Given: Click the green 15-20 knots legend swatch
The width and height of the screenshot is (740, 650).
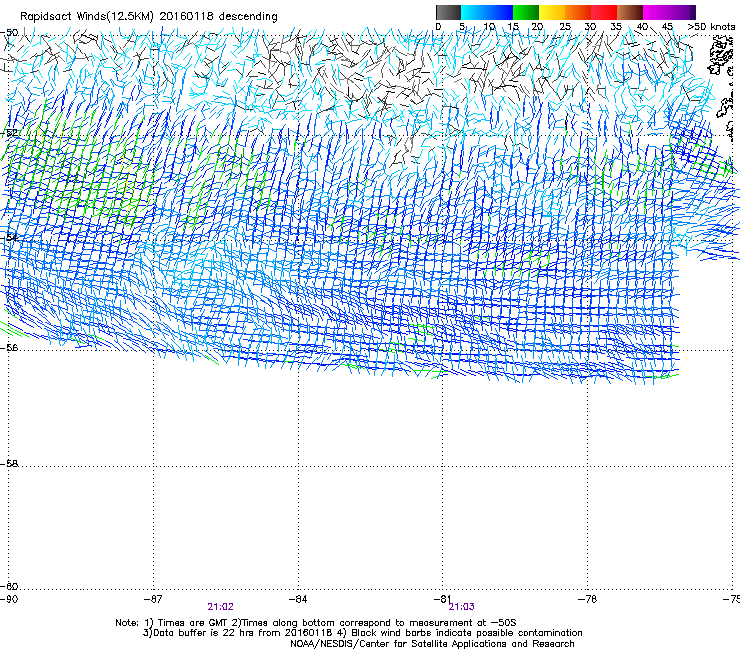Looking at the screenshot, I should click(x=526, y=12).
